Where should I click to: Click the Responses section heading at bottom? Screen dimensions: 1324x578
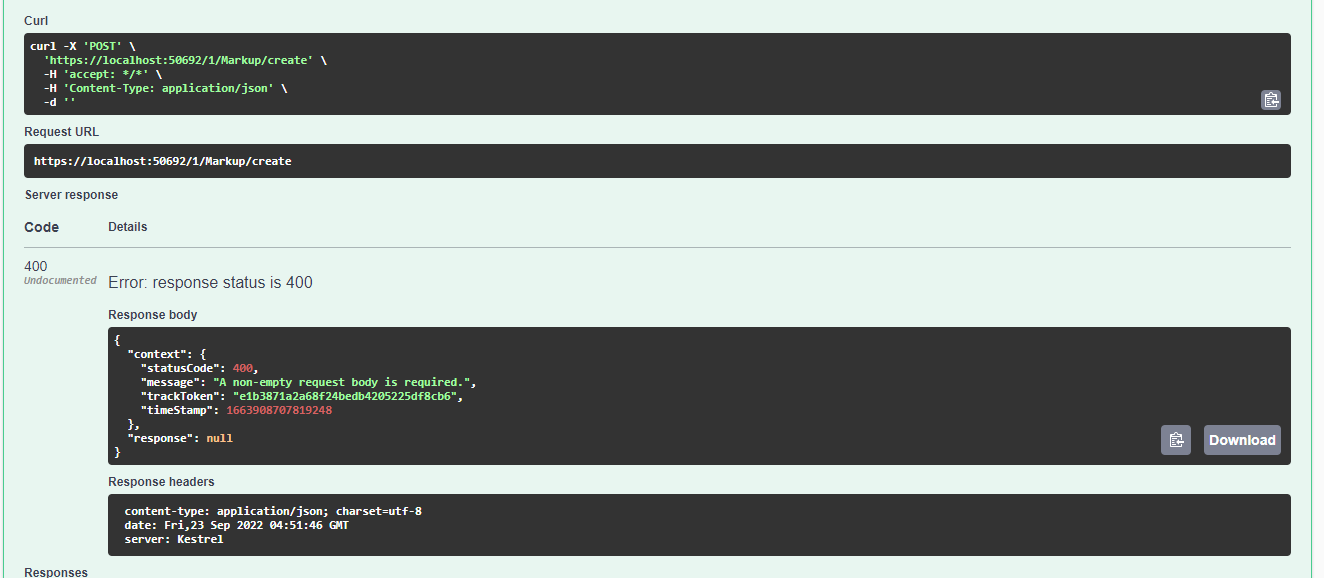tap(56, 572)
